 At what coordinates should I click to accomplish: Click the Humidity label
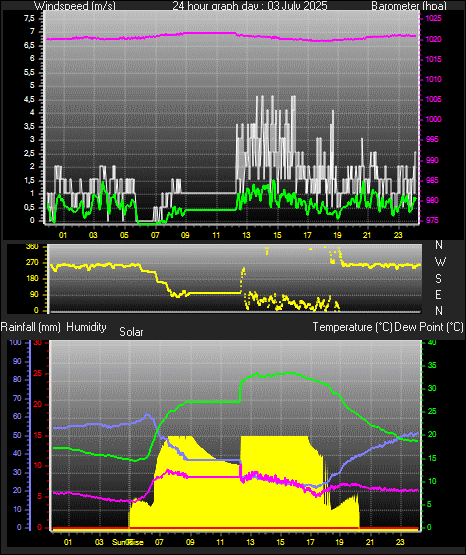click(86, 327)
